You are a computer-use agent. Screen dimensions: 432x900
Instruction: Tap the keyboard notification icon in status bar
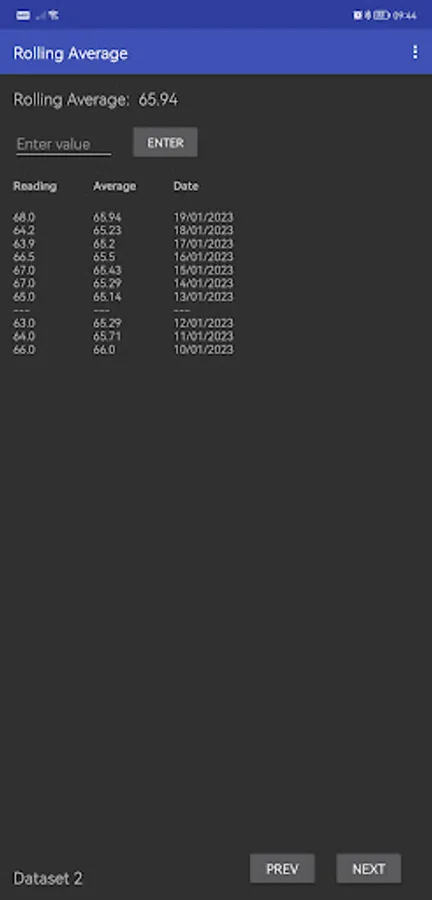pos(24,15)
